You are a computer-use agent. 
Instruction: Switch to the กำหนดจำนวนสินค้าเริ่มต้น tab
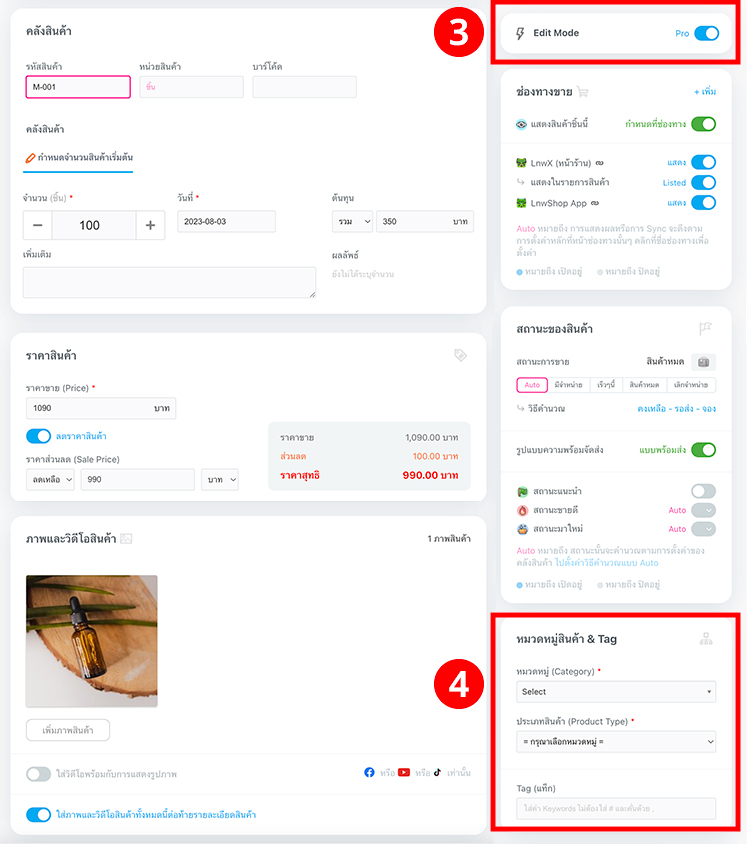pyautogui.click(x=79, y=158)
